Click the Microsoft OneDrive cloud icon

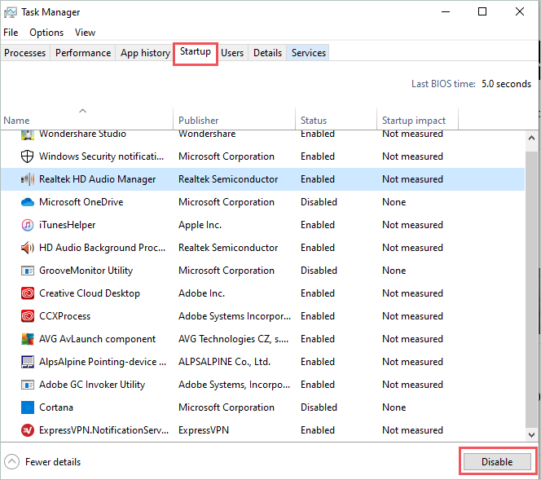(28, 202)
